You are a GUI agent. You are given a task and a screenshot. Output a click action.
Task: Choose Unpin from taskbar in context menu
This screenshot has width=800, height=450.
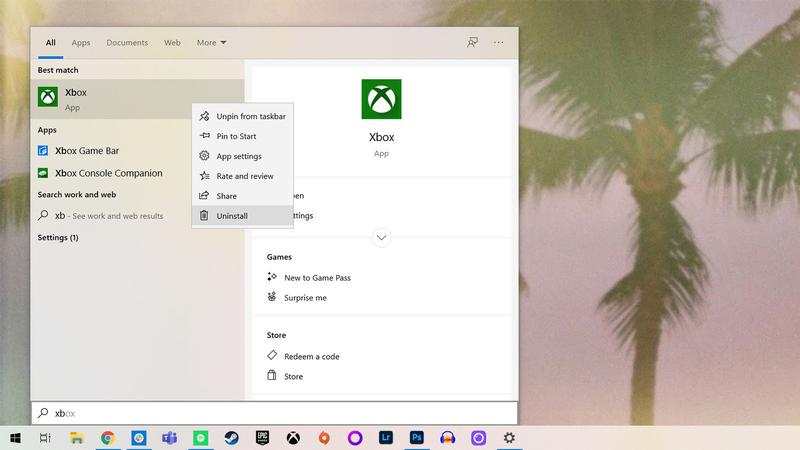tap(242, 116)
